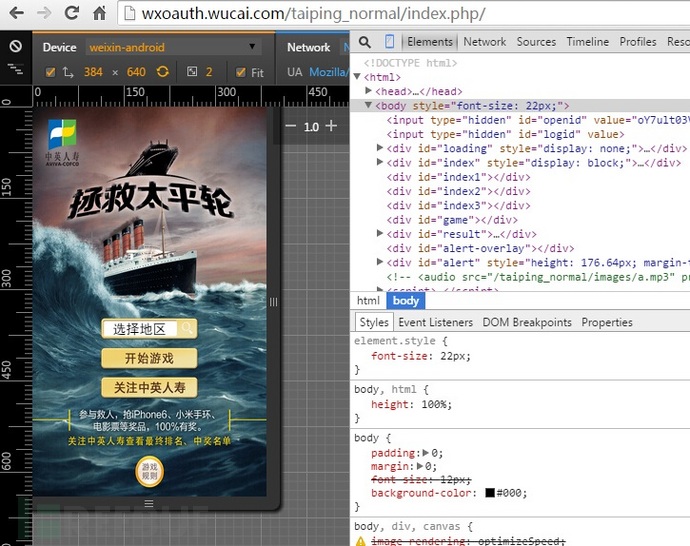Click the Aviva-Cofco logo in the page

coord(62,143)
